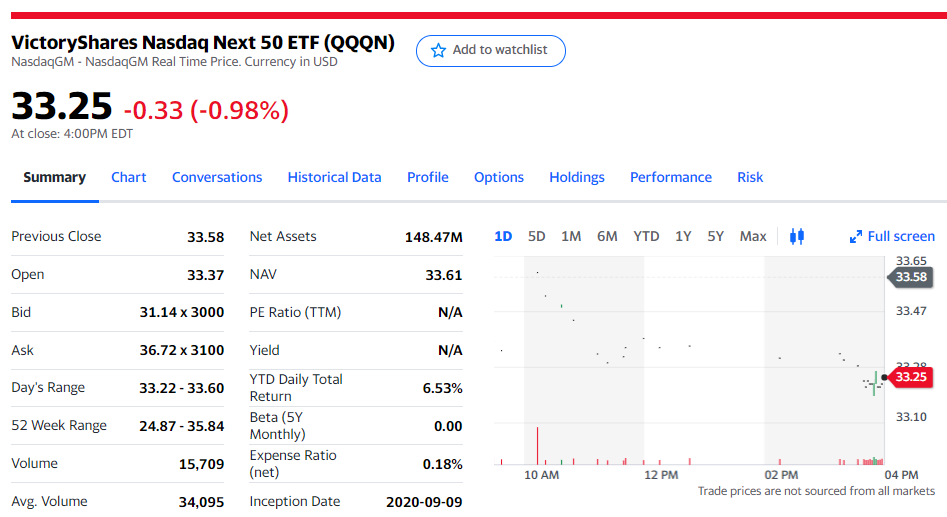Click the 33.47 price axis label

(911, 311)
